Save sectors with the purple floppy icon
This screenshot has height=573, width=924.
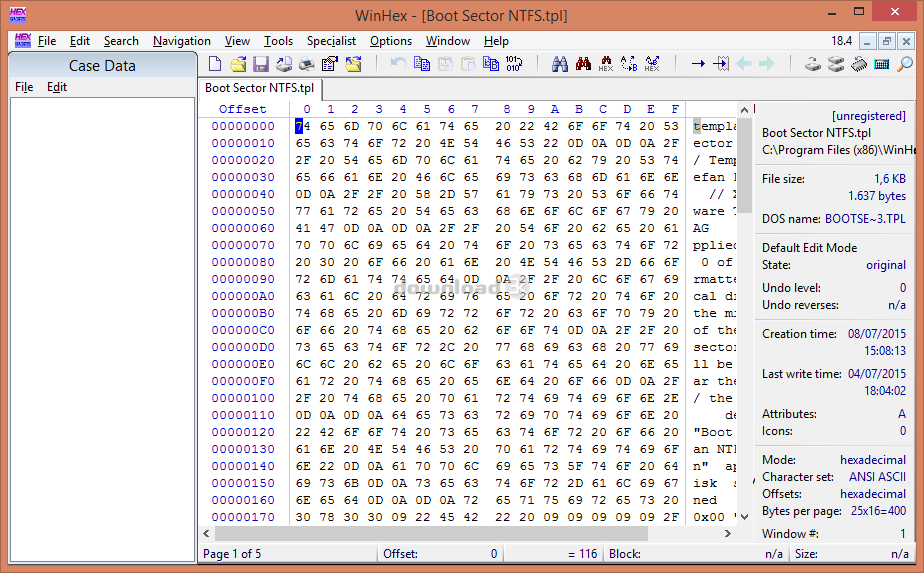(261, 64)
